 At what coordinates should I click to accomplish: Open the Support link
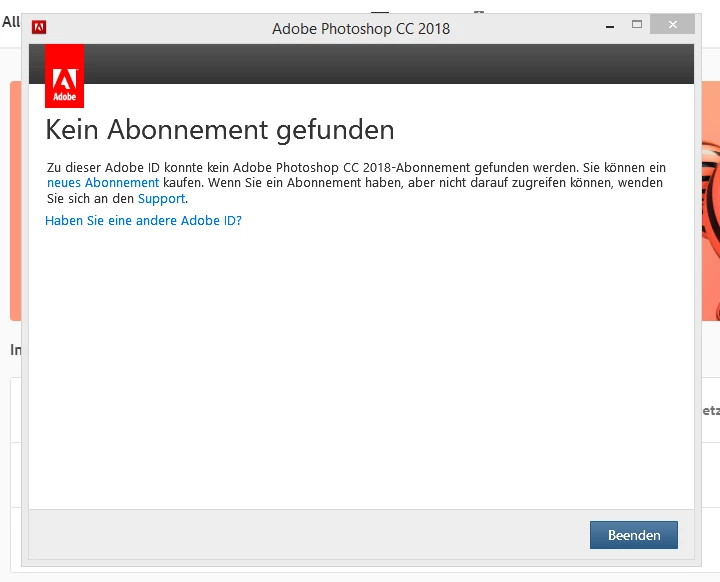(x=162, y=198)
